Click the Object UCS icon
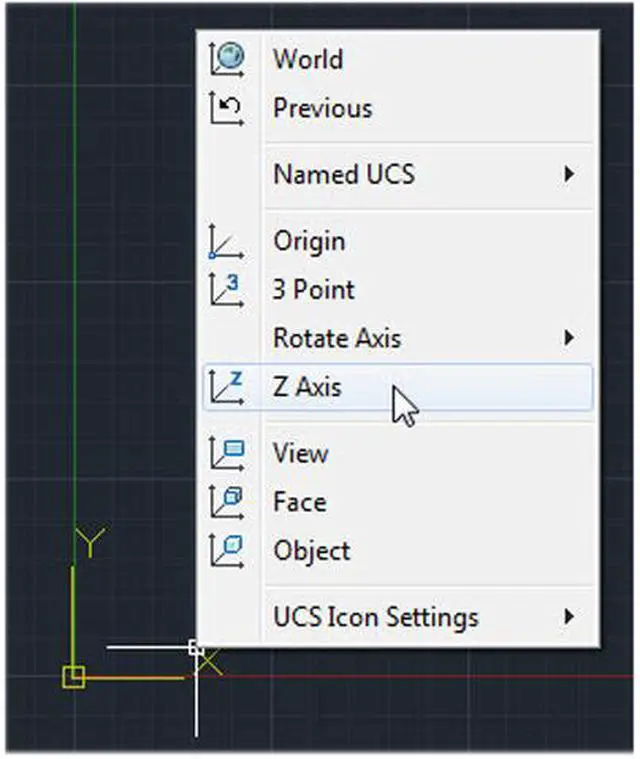This screenshot has height=759, width=640. [227, 551]
